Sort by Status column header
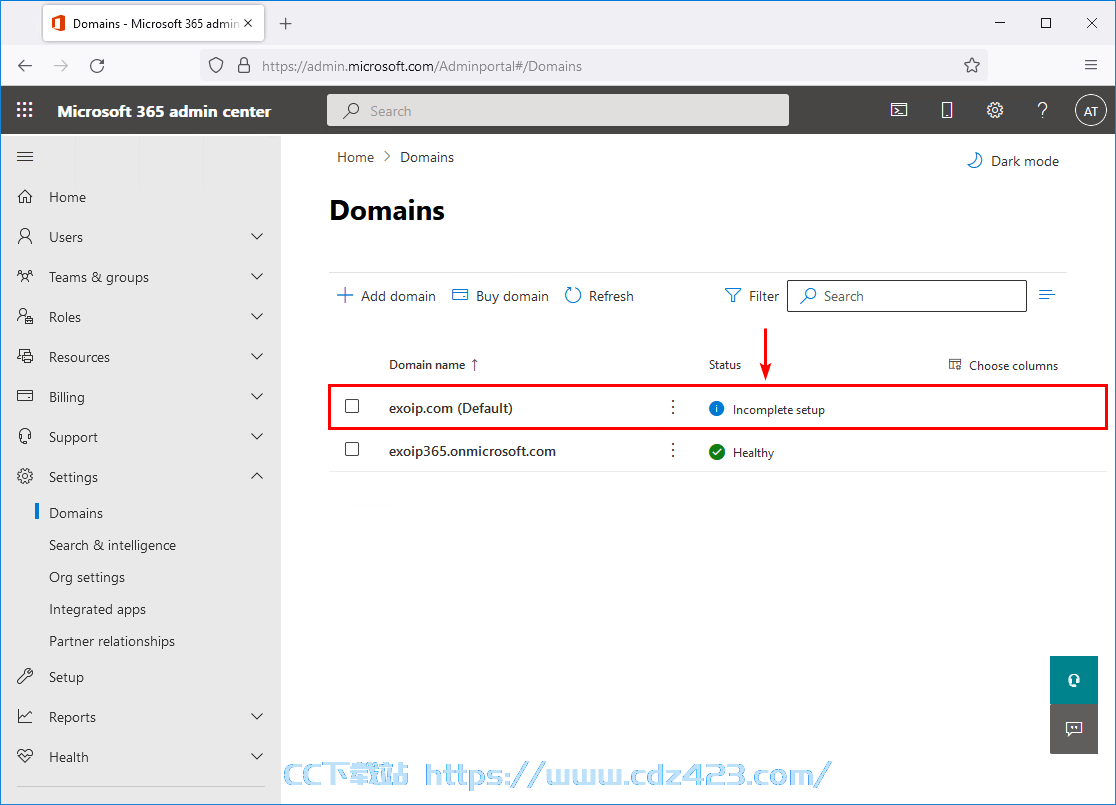1116x805 pixels. 725,364
